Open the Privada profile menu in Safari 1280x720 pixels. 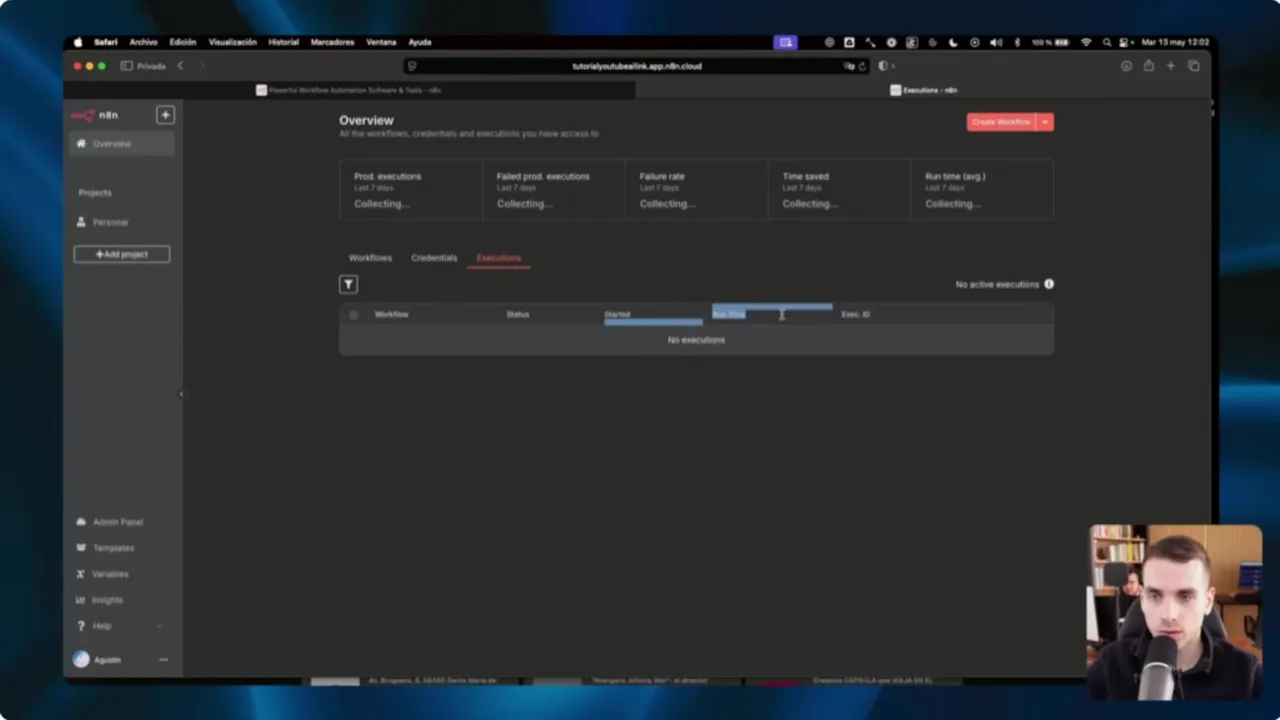pyautogui.click(x=151, y=66)
